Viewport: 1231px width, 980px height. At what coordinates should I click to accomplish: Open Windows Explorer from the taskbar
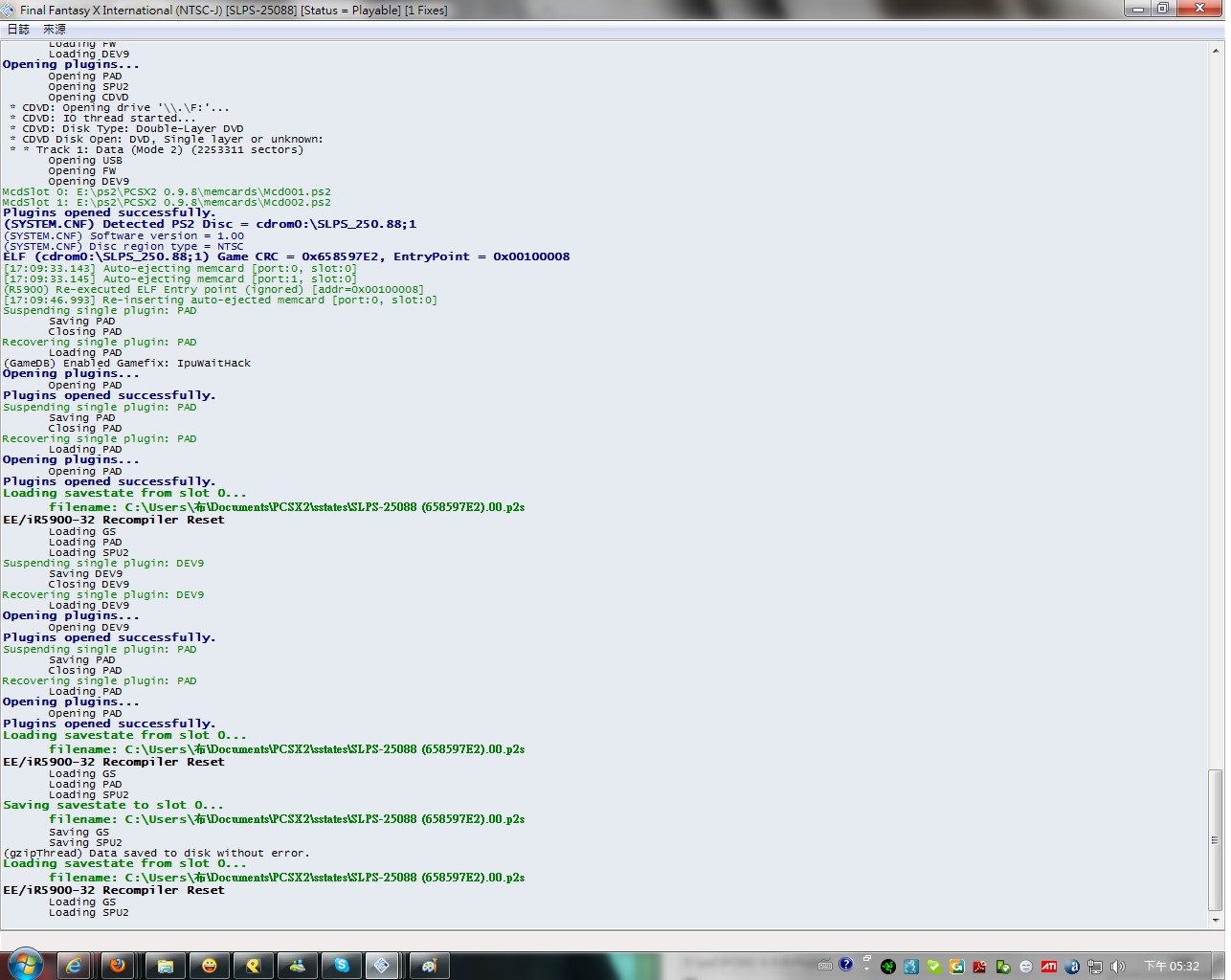(x=165, y=966)
